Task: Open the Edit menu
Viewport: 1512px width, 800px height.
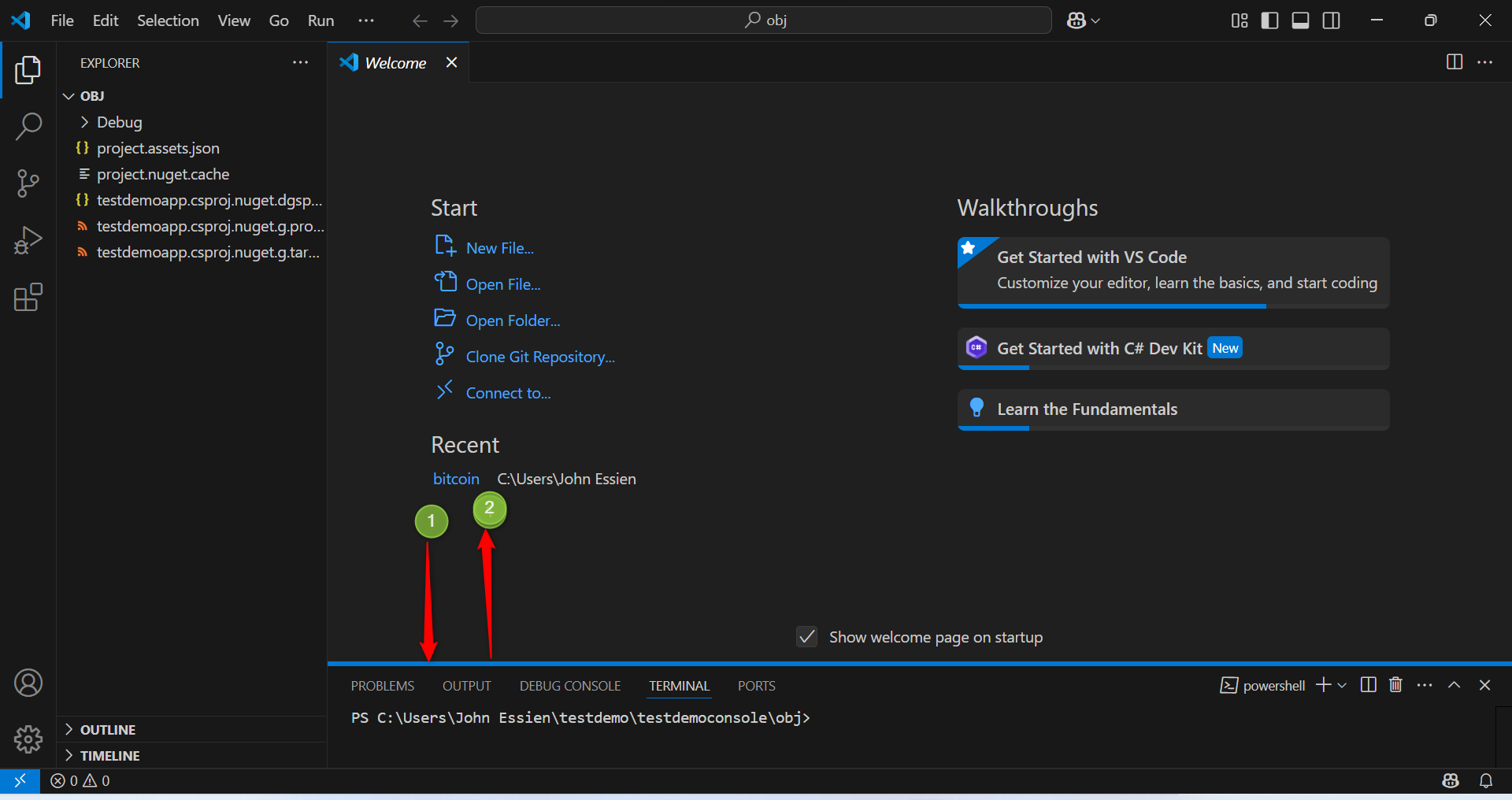Action: (x=106, y=20)
